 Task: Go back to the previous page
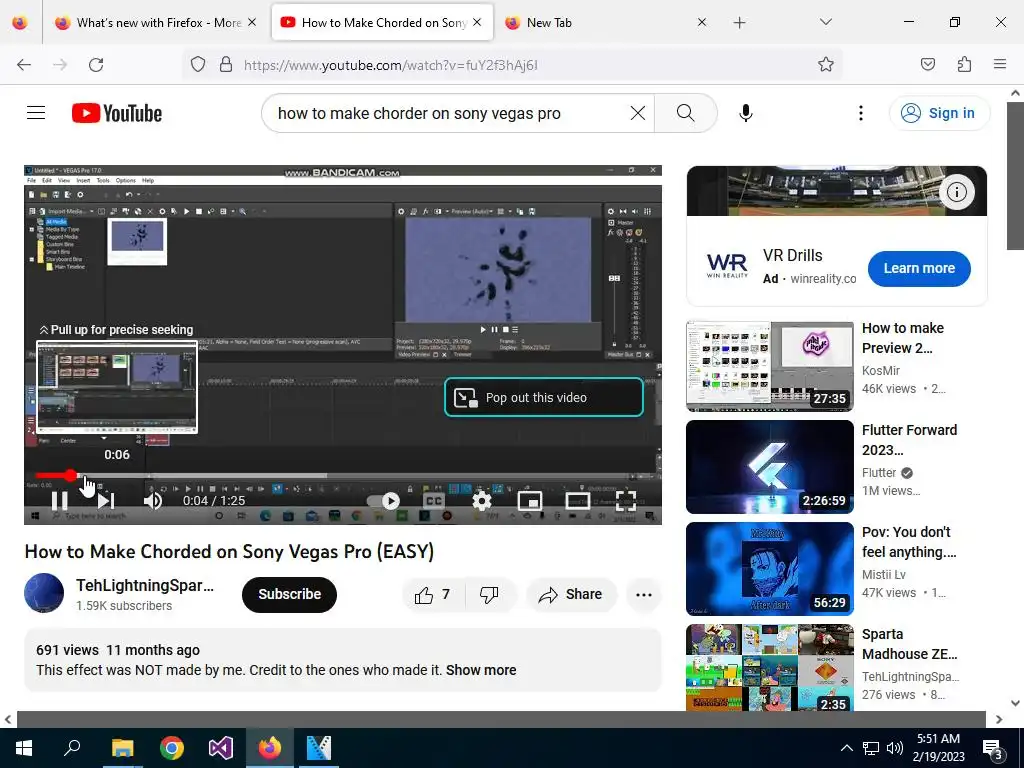tap(24, 65)
